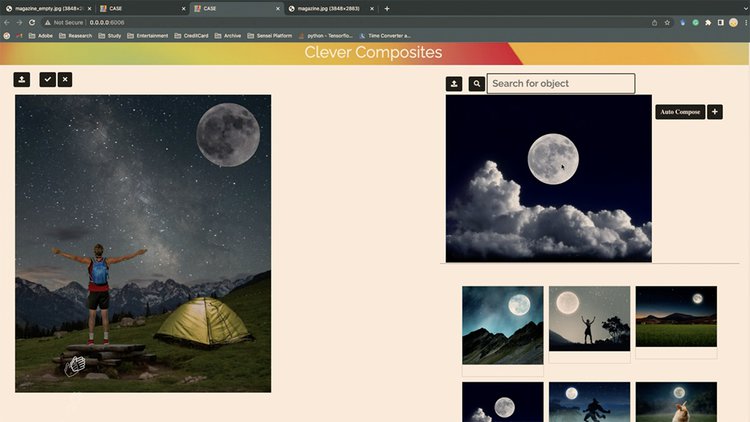Select the green field night thumbnail
This screenshot has height=422, width=750.
[676, 318]
